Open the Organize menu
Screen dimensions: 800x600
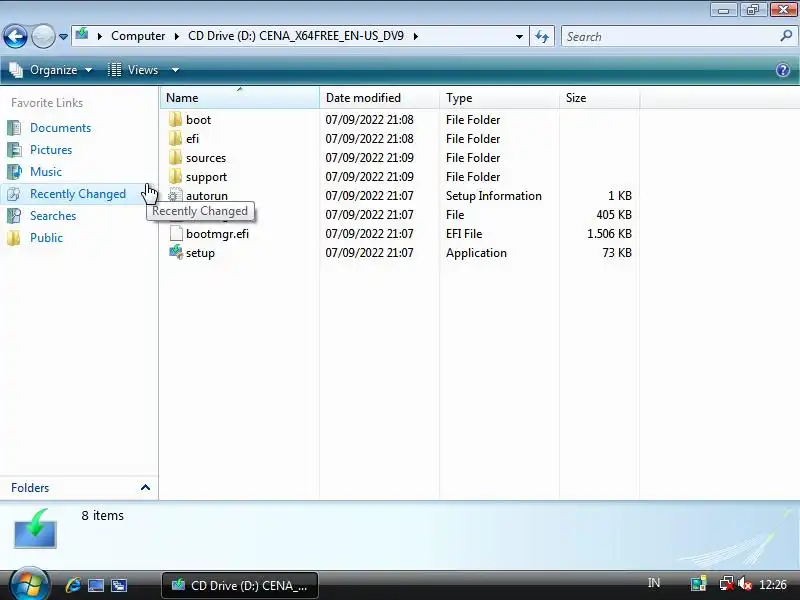[51, 70]
